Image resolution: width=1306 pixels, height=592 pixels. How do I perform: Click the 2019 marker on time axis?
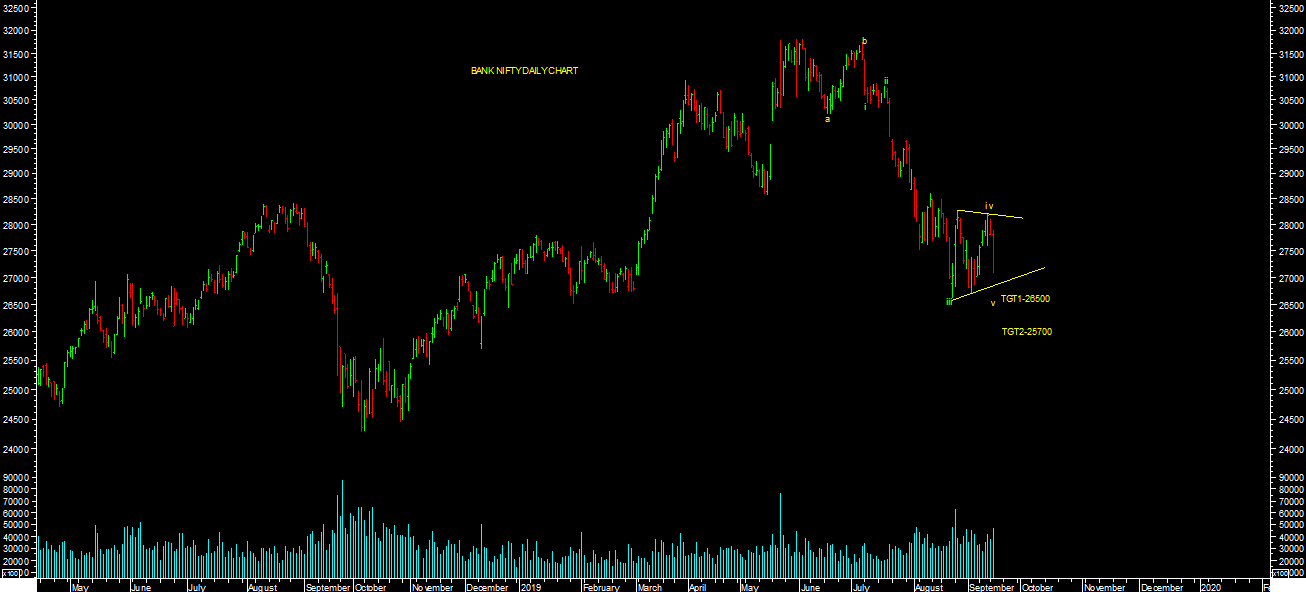531,588
